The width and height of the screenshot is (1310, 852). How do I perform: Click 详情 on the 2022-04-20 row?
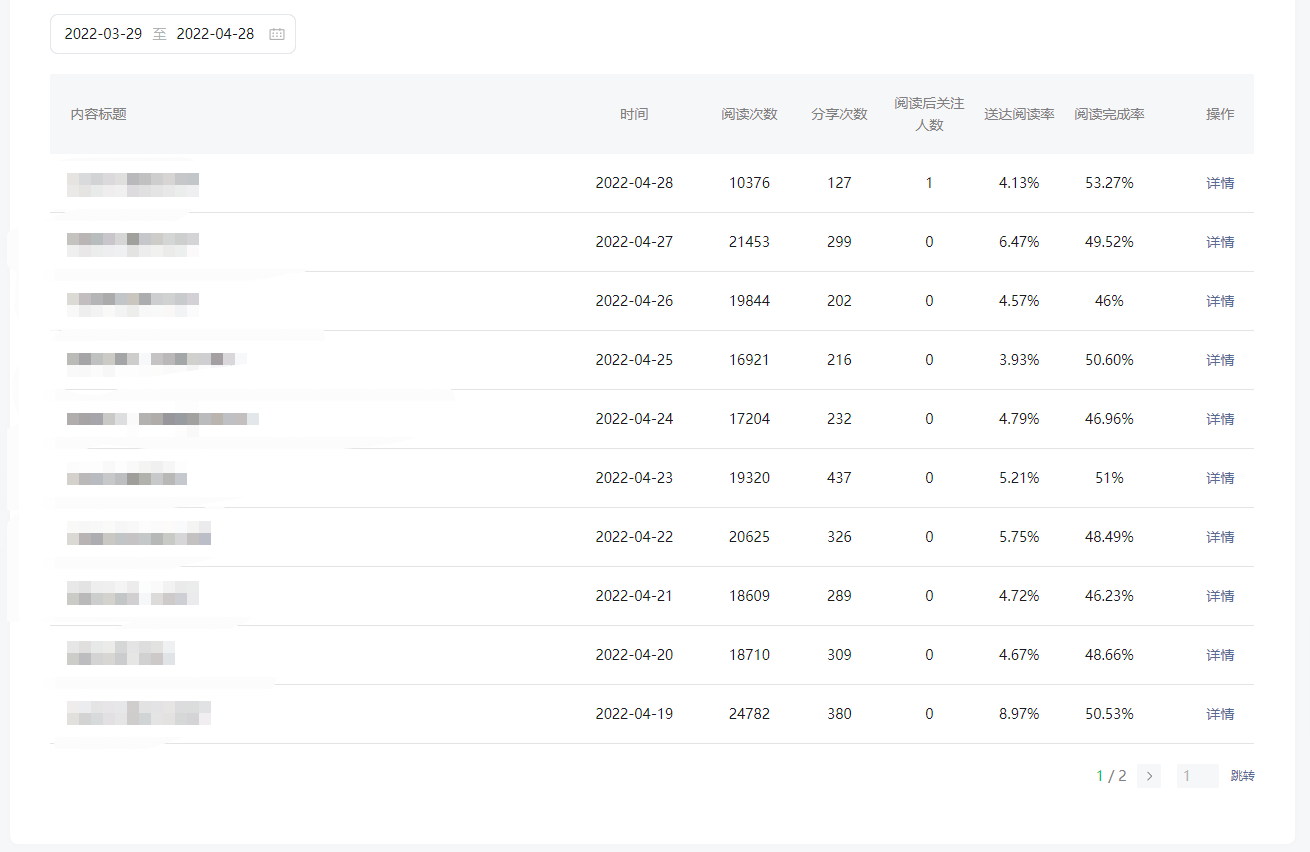click(1220, 655)
